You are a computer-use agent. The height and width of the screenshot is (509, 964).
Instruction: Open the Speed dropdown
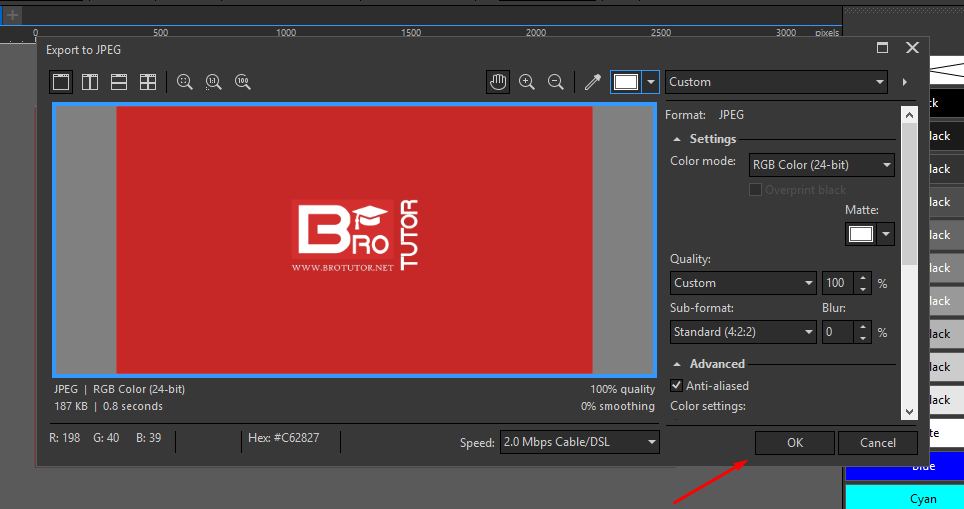[580, 442]
